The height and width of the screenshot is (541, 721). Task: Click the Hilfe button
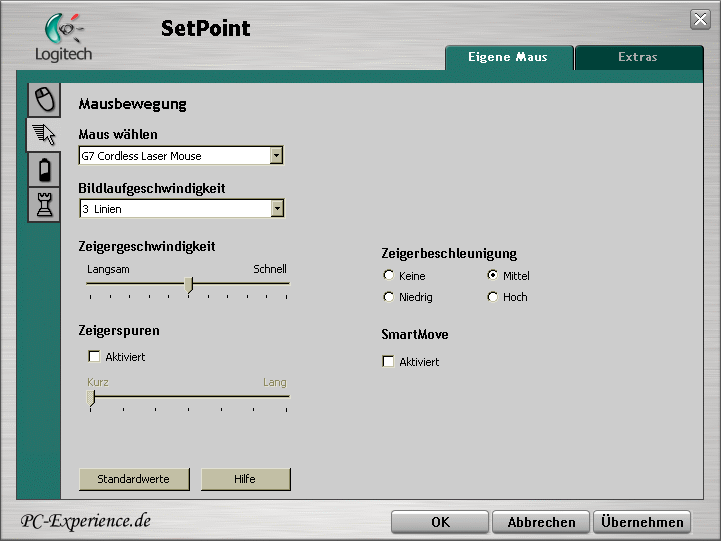tap(246, 479)
